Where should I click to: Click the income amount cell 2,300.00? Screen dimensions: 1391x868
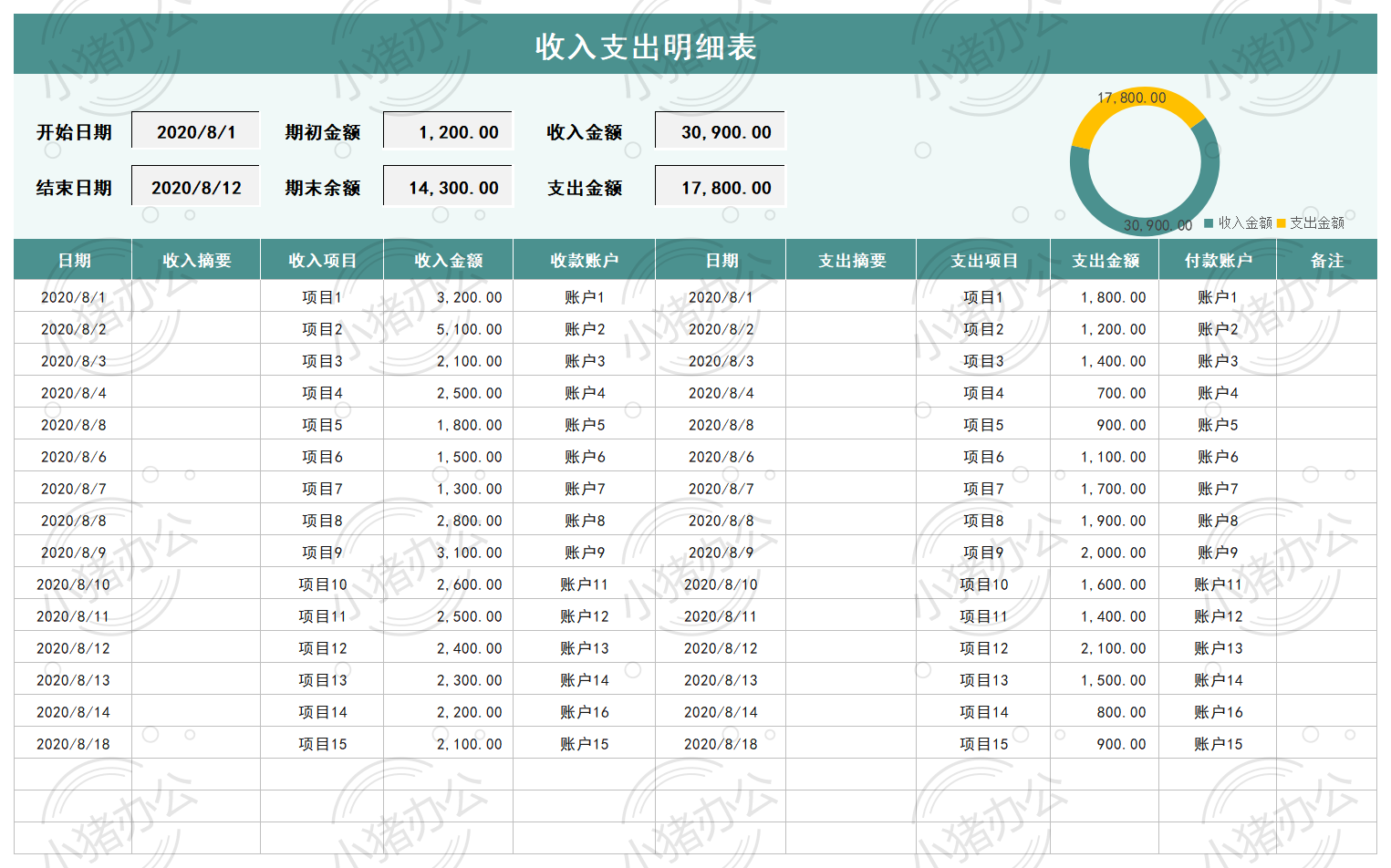tap(448, 679)
